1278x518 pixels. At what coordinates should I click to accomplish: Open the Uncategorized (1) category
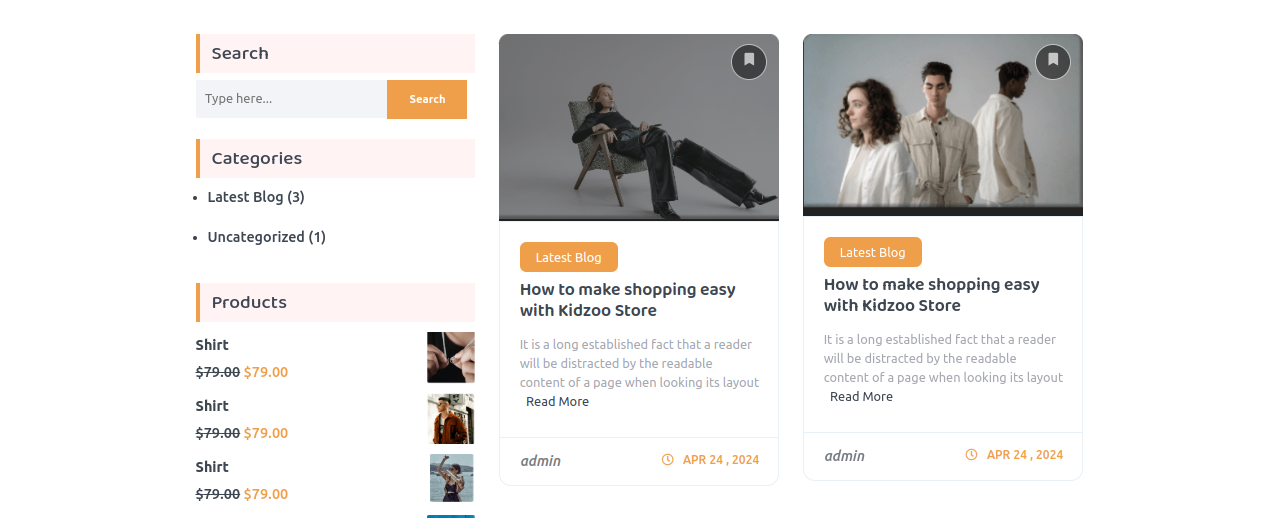[x=266, y=237]
